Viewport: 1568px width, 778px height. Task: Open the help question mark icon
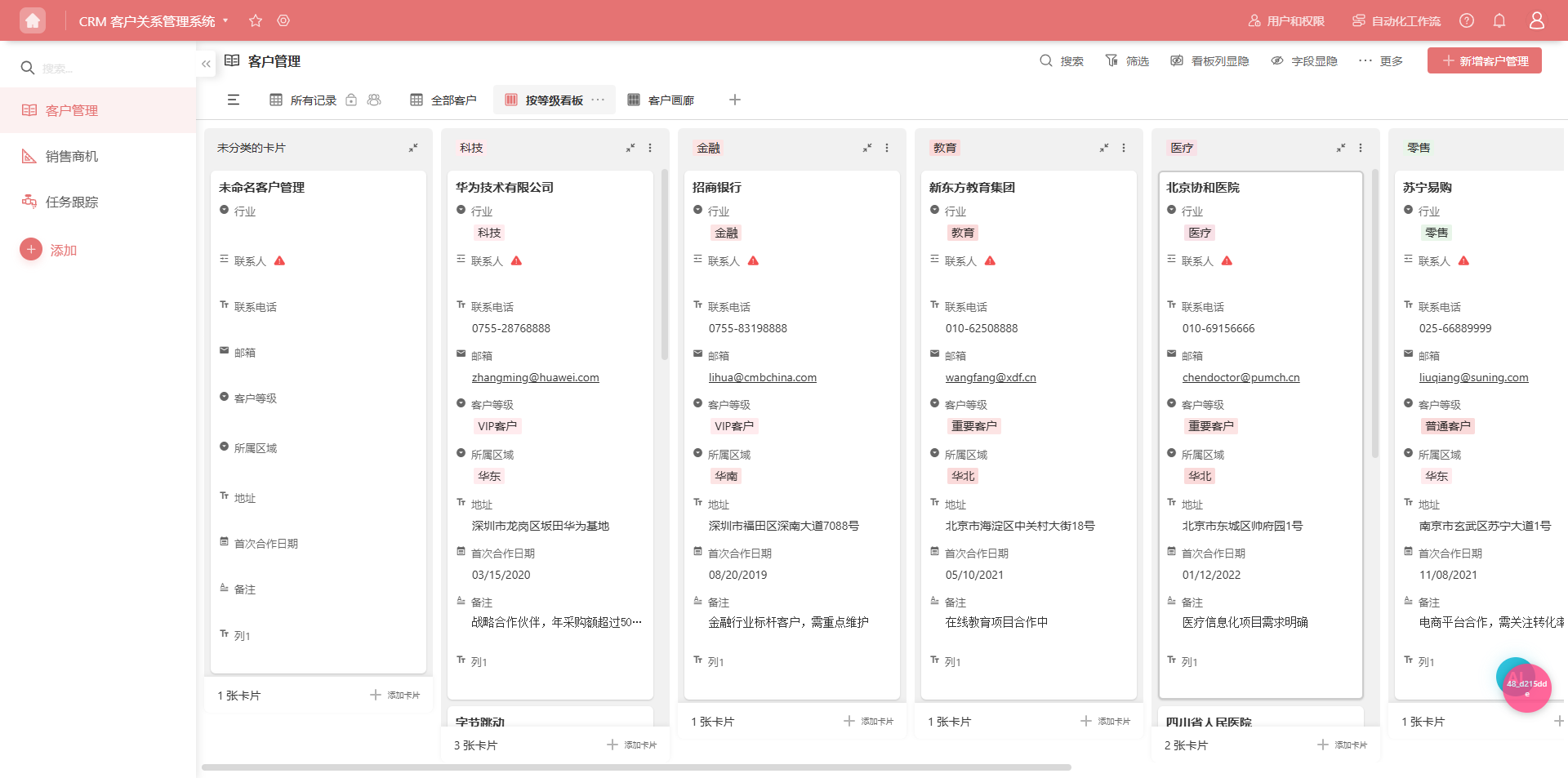1467,20
